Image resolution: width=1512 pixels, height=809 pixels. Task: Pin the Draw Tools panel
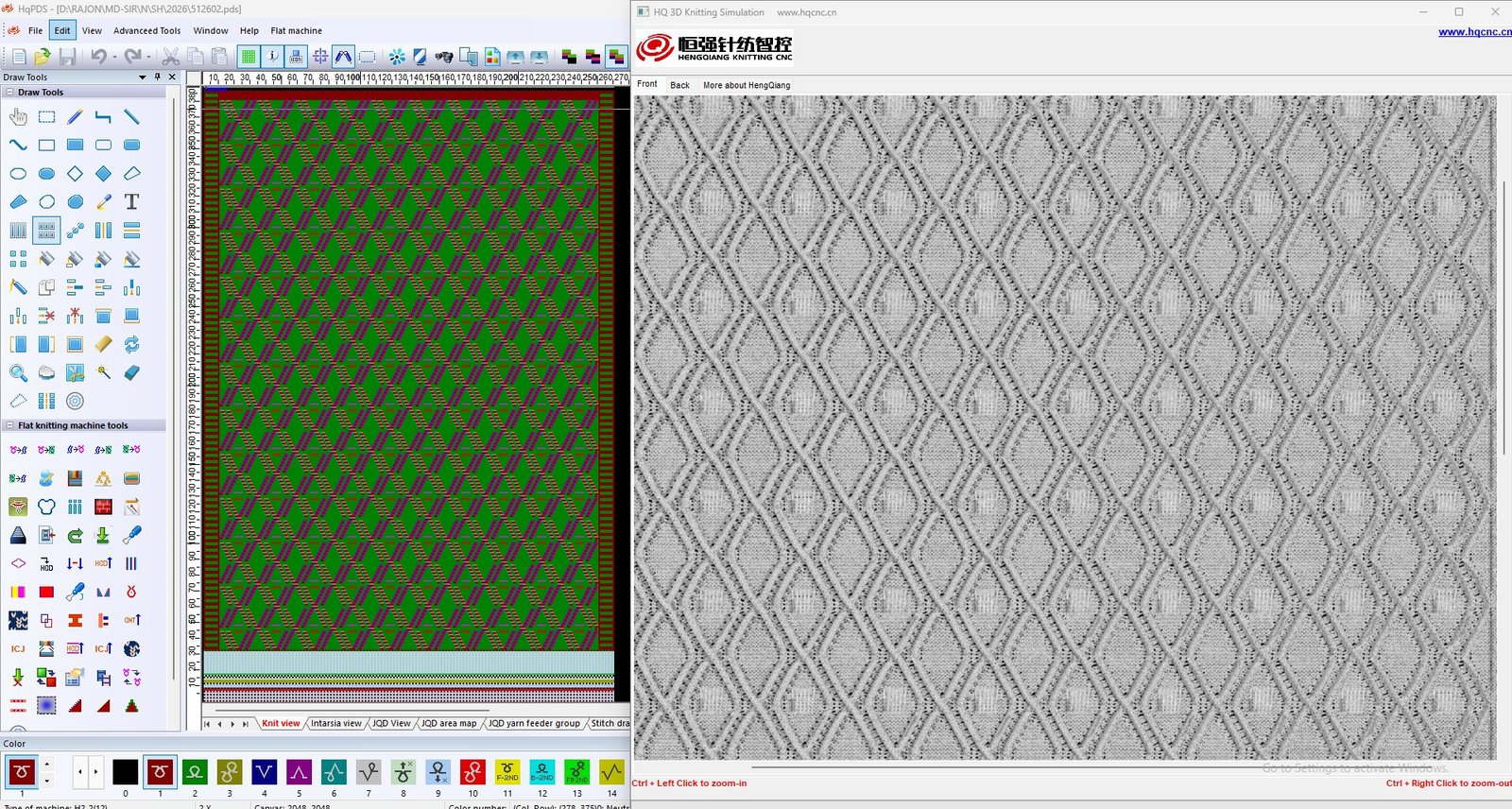pos(158,77)
